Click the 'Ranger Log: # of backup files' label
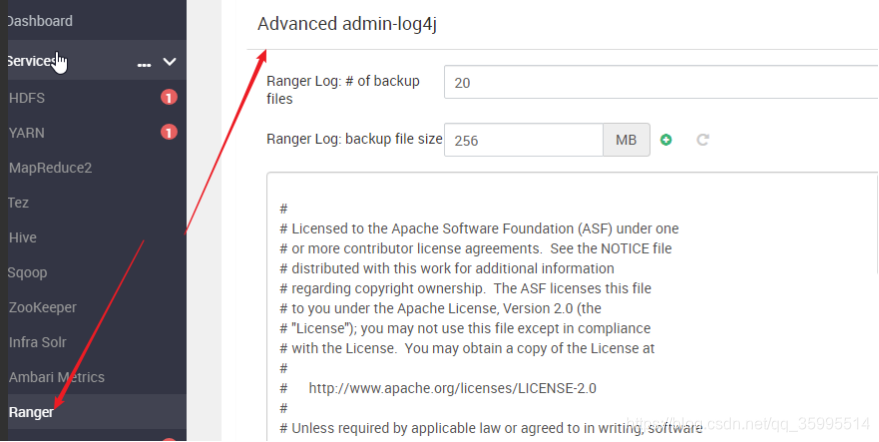Image resolution: width=879 pixels, height=442 pixels. click(x=343, y=90)
